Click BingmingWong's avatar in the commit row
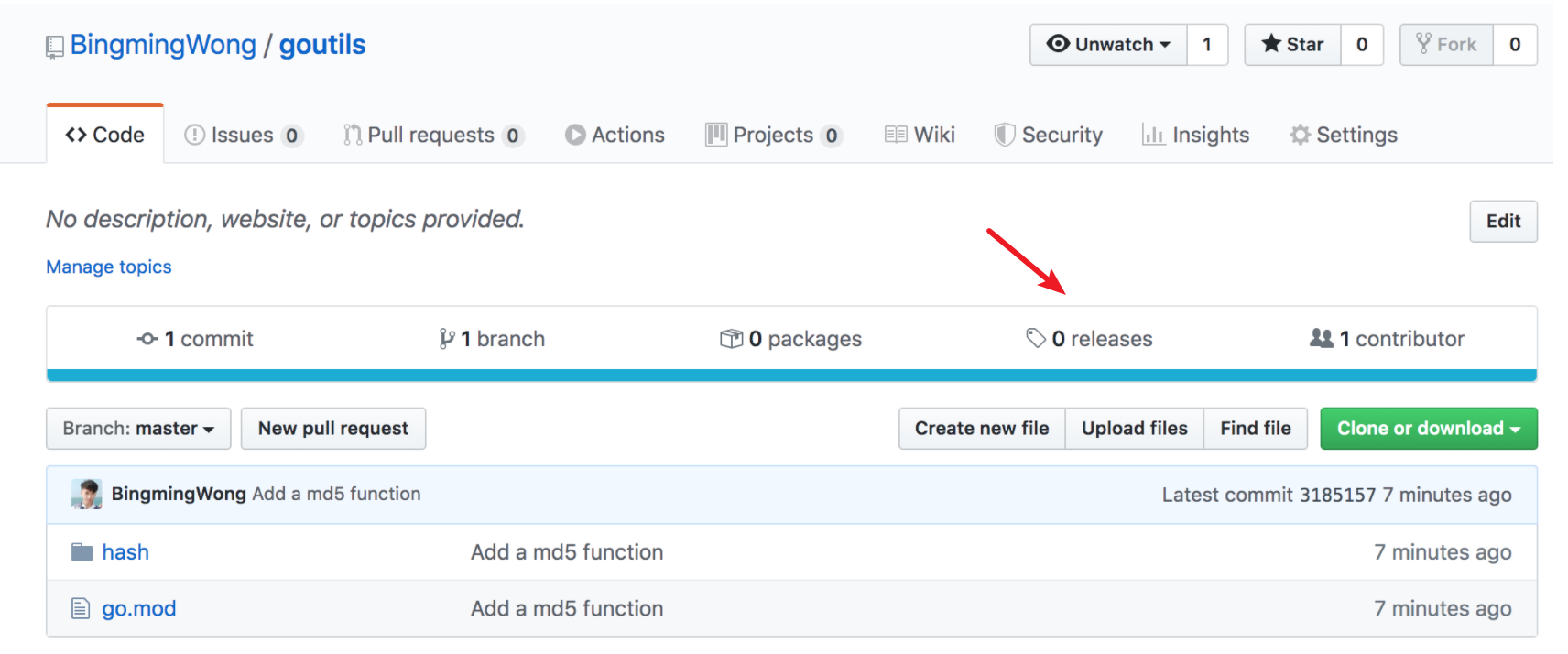This screenshot has width=1568, height=654. click(x=87, y=494)
